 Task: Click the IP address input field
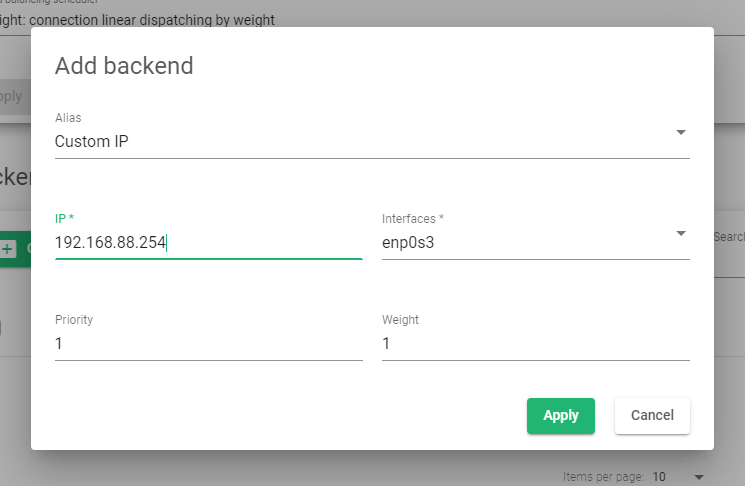209,243
